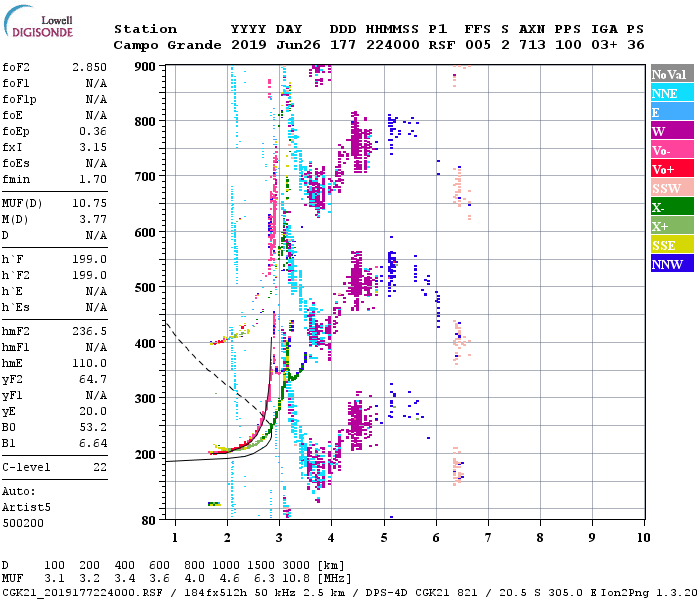The width and height of the screenshot is (700, 600).
Task: Click the day-of-year 177 value
Action: click(x=343, y=45)
